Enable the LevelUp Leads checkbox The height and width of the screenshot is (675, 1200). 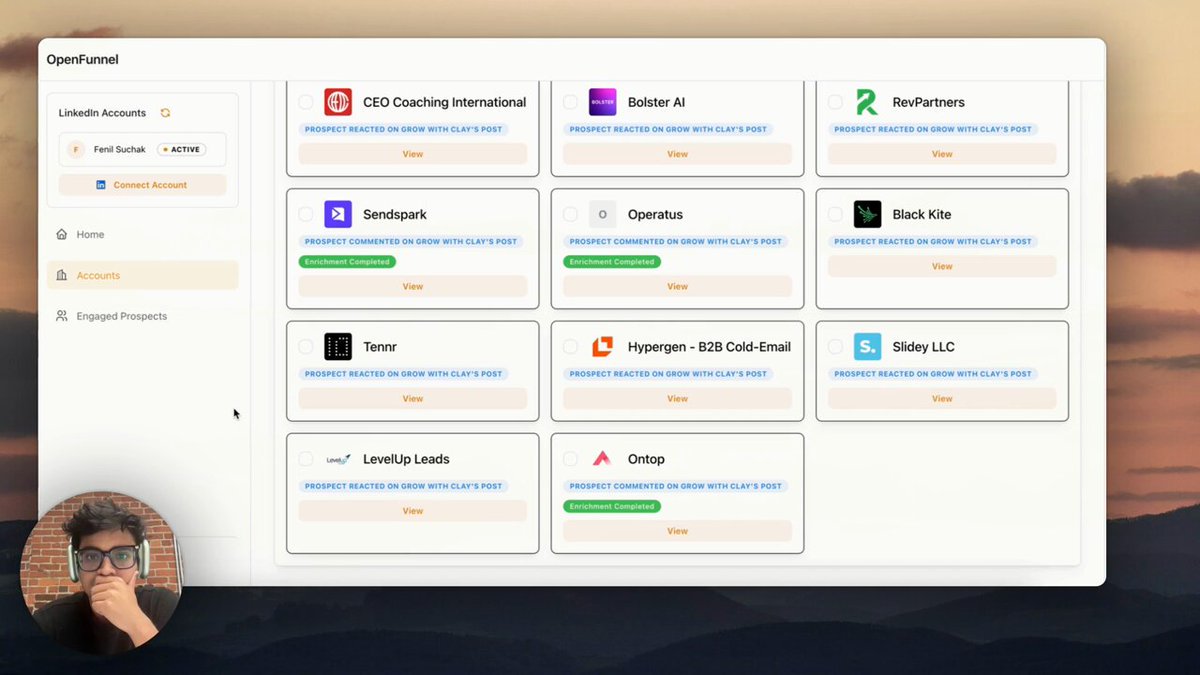[x=306, y=459]
